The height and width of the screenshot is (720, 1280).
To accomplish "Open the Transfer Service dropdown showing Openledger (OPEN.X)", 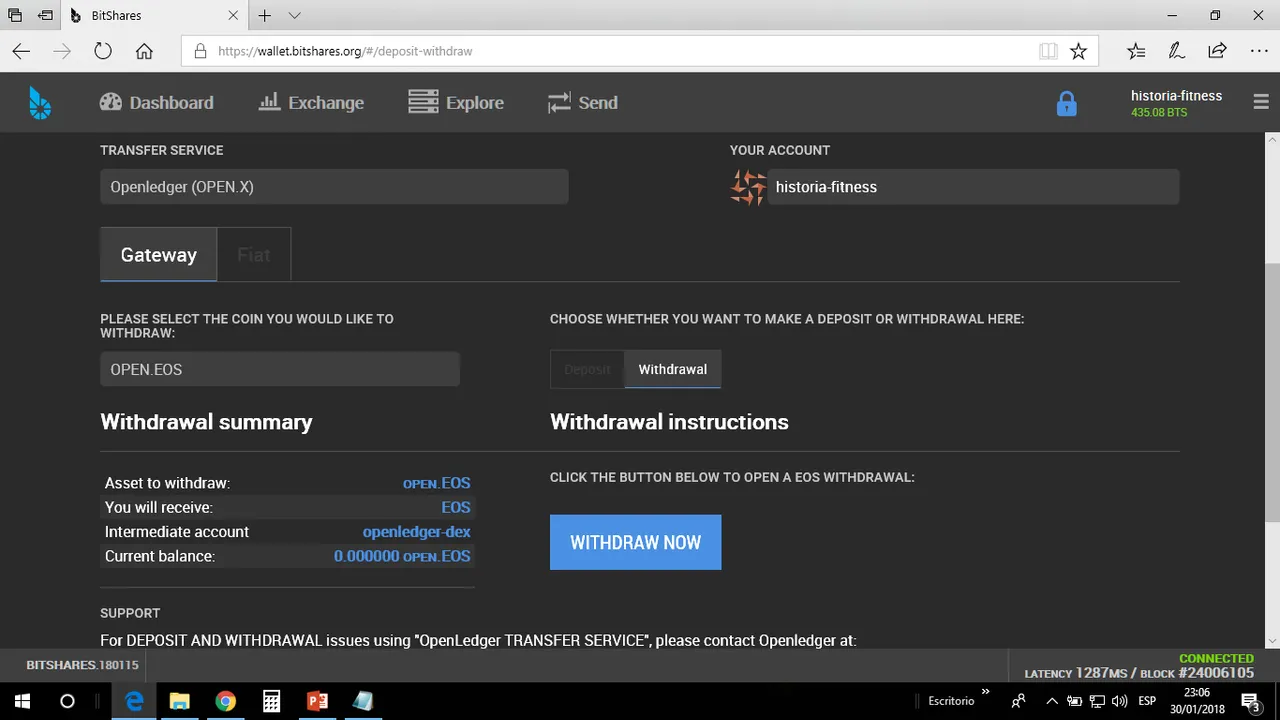I will click(x=334, y=187).
